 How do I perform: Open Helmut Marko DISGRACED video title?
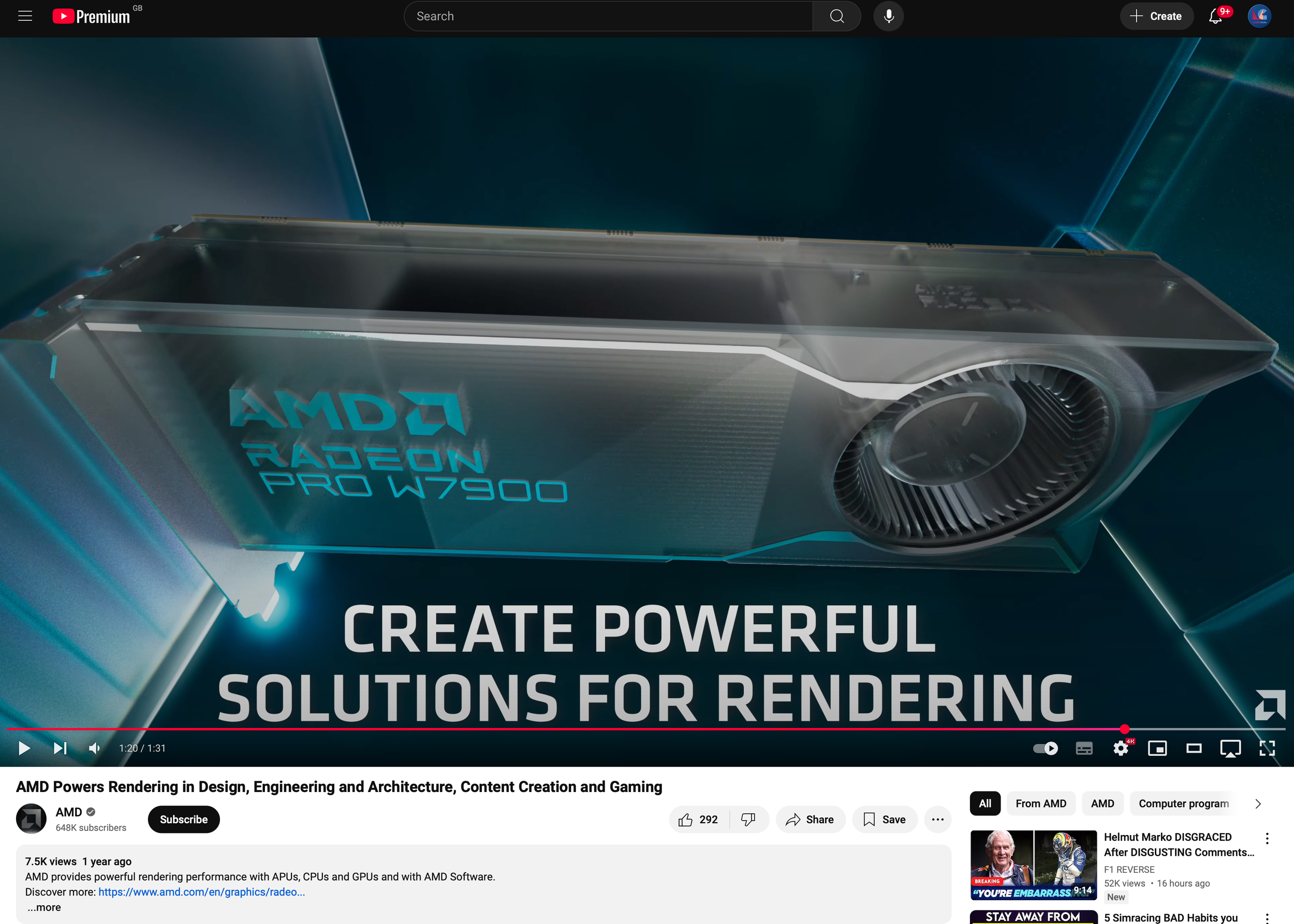pos(1179,844)
